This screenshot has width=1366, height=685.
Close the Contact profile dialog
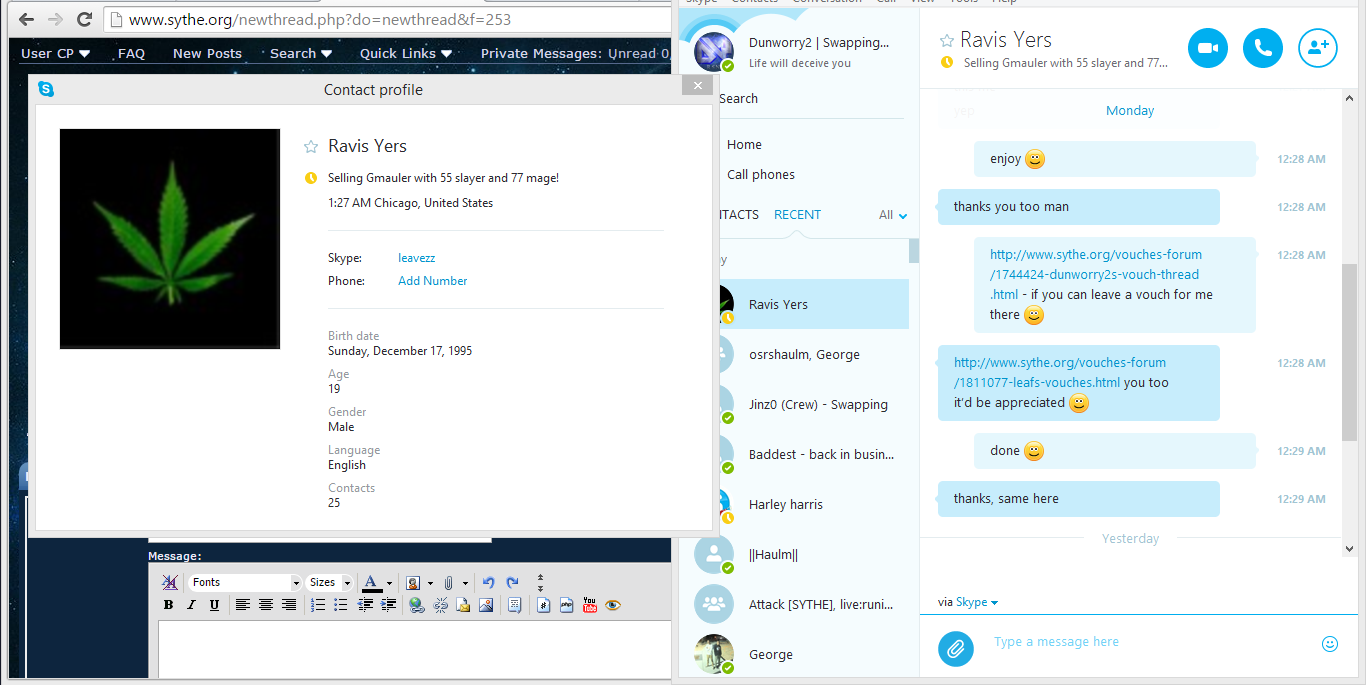pos(697,86)
